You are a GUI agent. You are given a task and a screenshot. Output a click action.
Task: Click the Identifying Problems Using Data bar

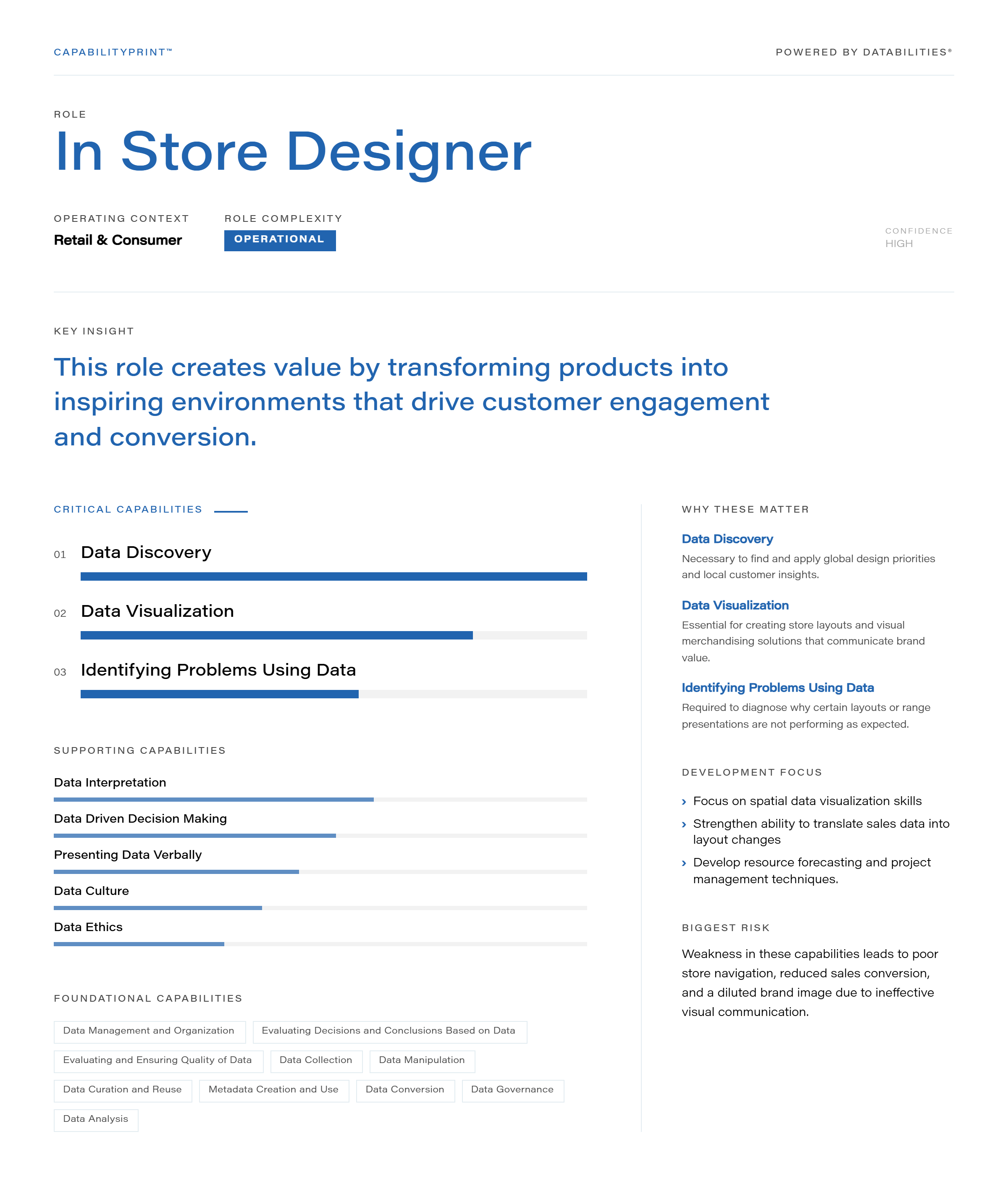click(x=333, y=694)
